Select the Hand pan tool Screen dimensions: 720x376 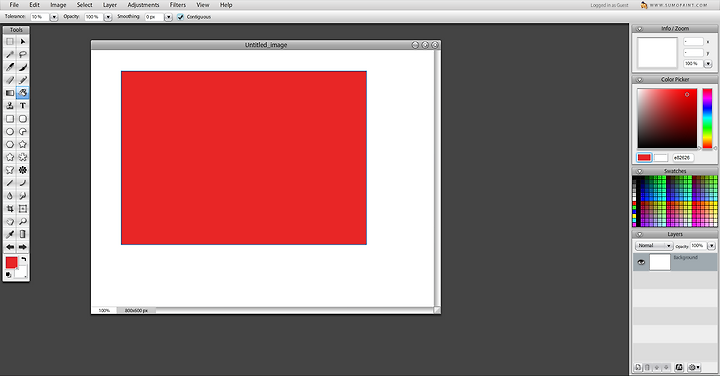(x=10, y=222)
